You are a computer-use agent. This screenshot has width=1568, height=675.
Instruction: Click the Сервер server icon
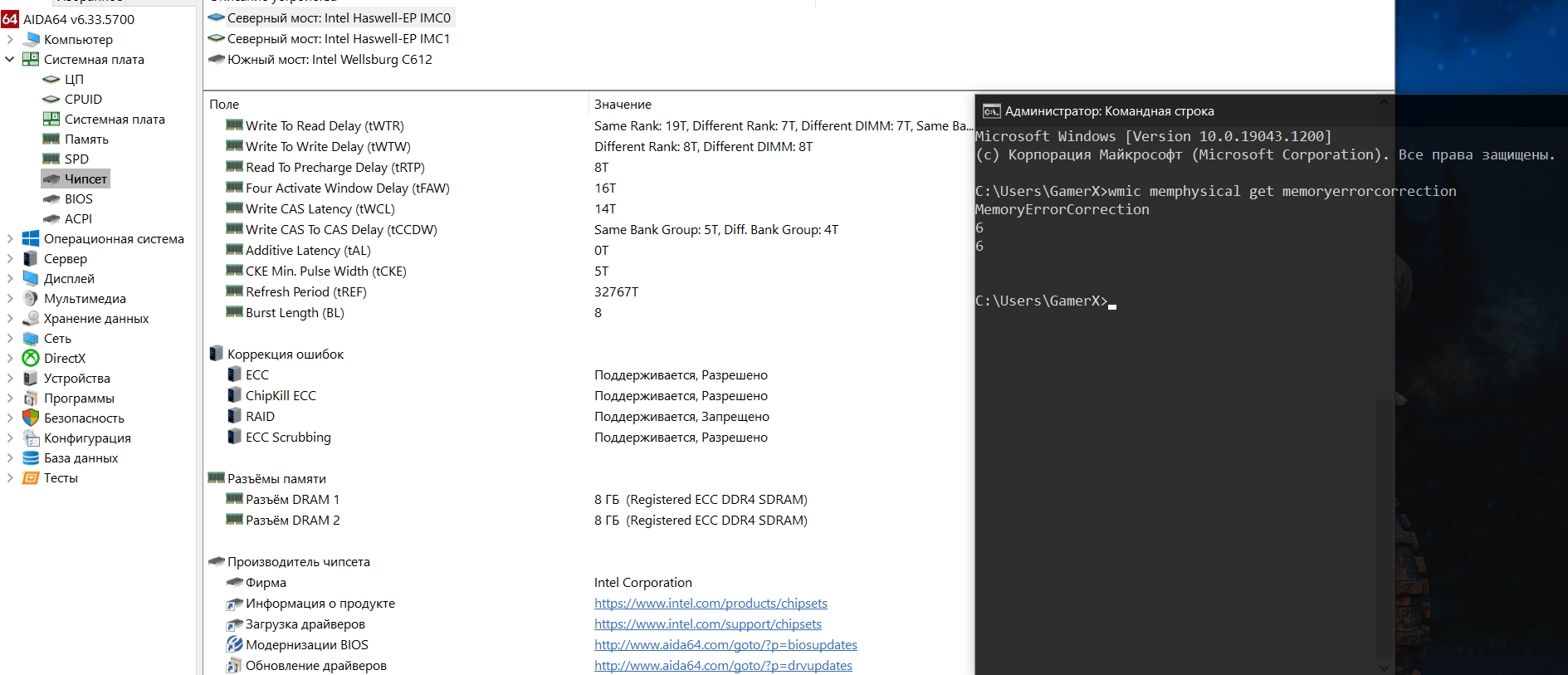coord(31,258)
